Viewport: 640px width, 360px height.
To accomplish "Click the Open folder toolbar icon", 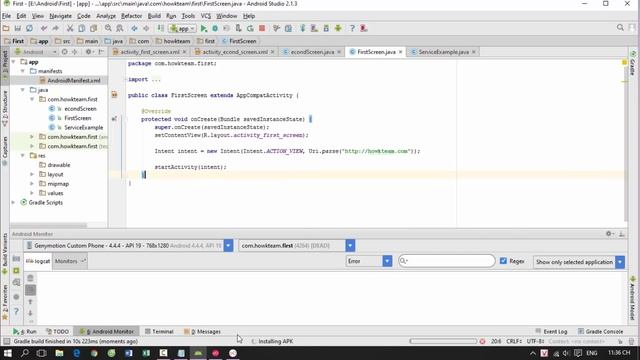I will 6,28.
